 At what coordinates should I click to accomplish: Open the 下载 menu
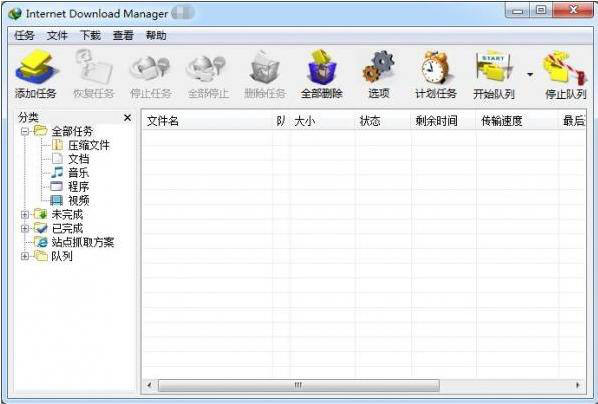coord(90,35)
